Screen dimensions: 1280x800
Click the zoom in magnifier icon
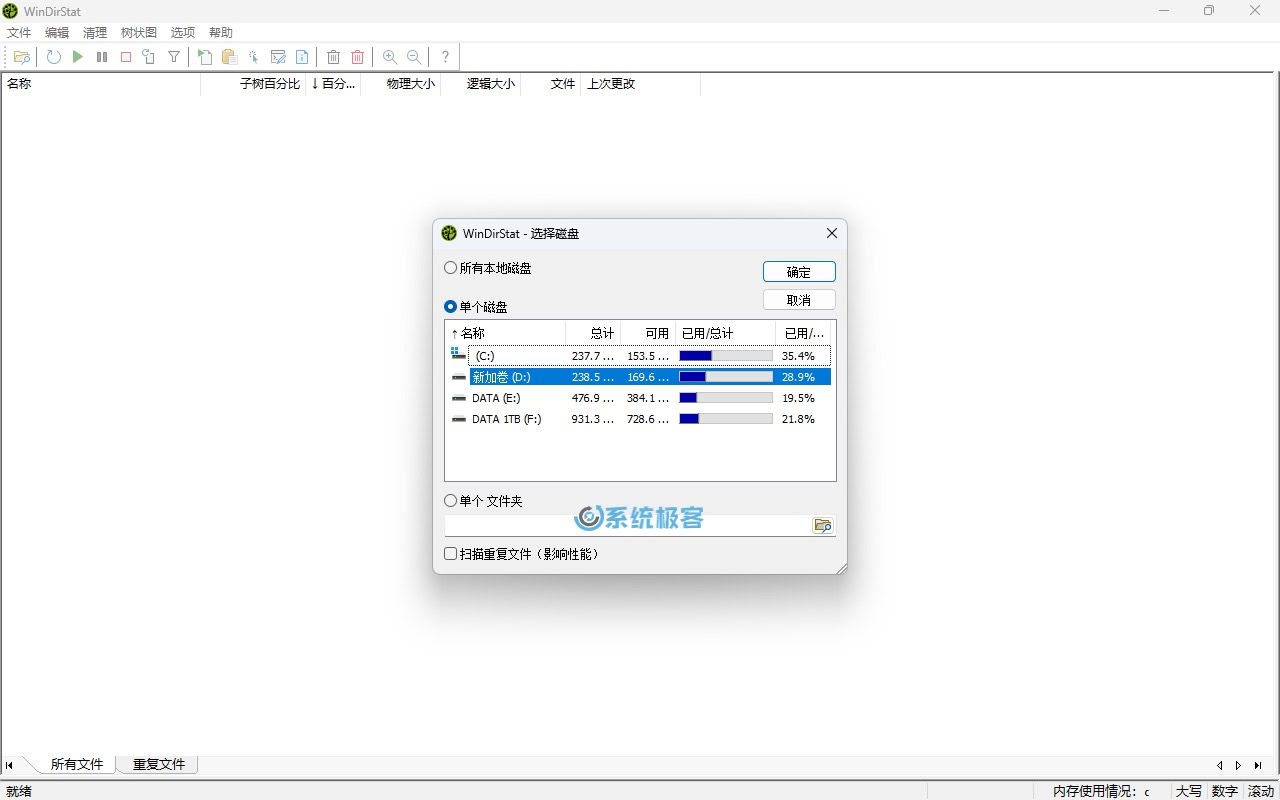[390, 57]
